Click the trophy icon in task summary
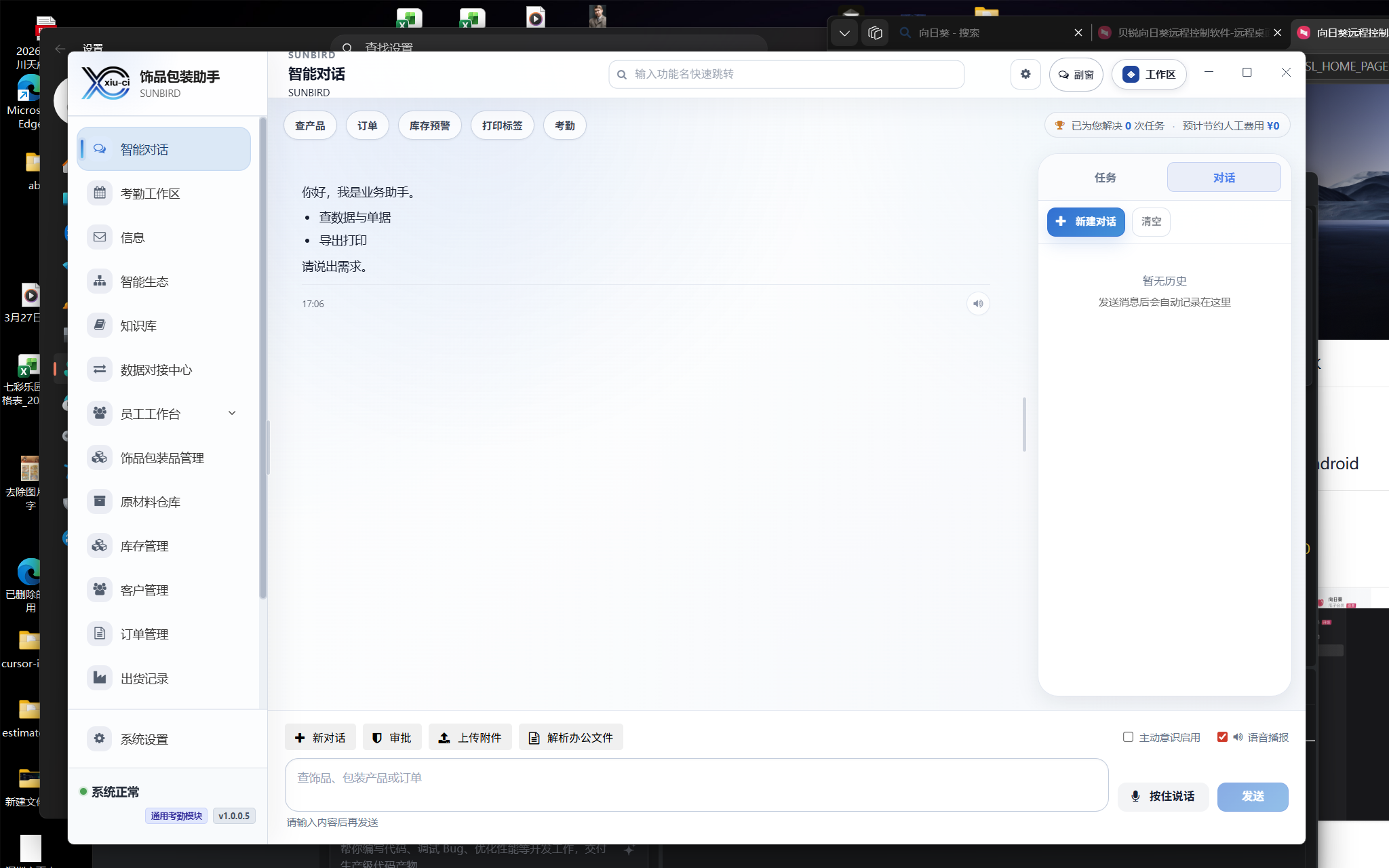The width and height of the screenshot is (1389, 868). pyautogui.click(x=1059, y=125)
